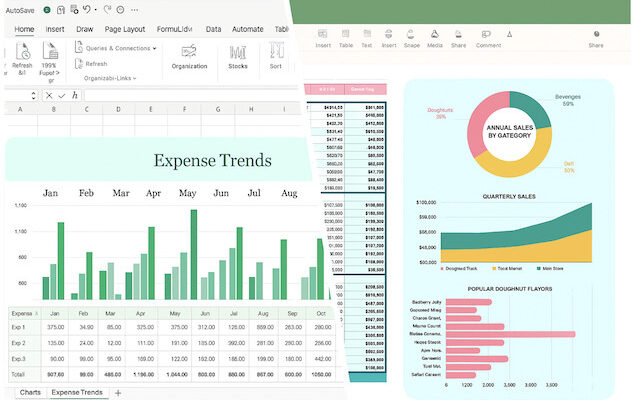Click the 'Exp 1' row label cell
635x400 pixels.
pos(24,327)
